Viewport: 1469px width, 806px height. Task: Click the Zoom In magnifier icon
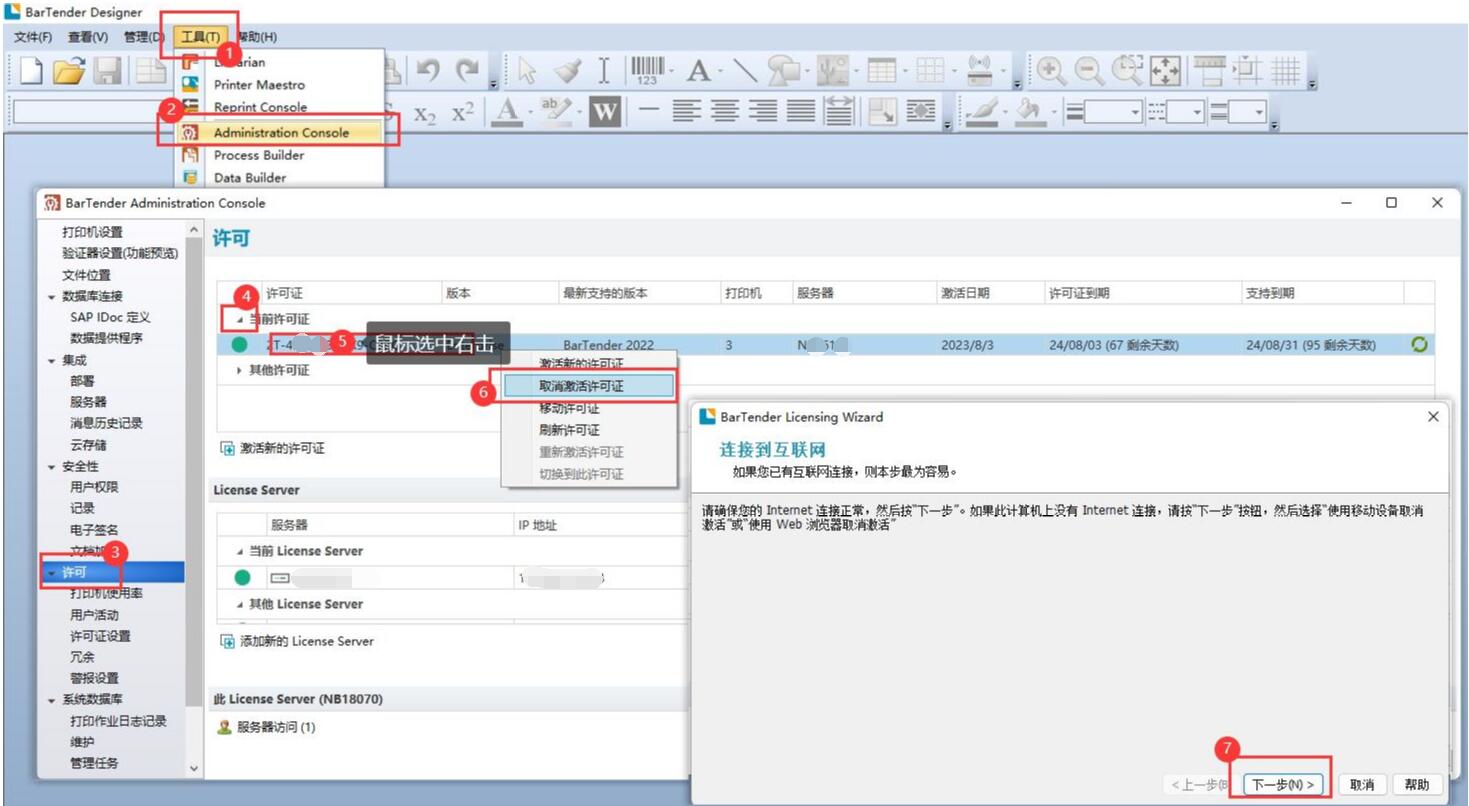1050,70
